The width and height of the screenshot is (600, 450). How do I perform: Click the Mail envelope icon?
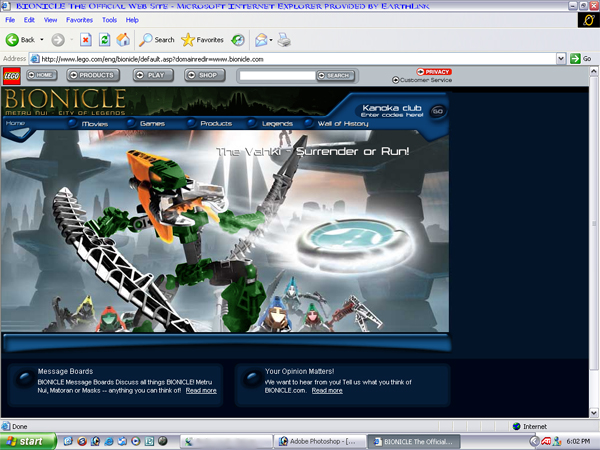pos(261,40)
